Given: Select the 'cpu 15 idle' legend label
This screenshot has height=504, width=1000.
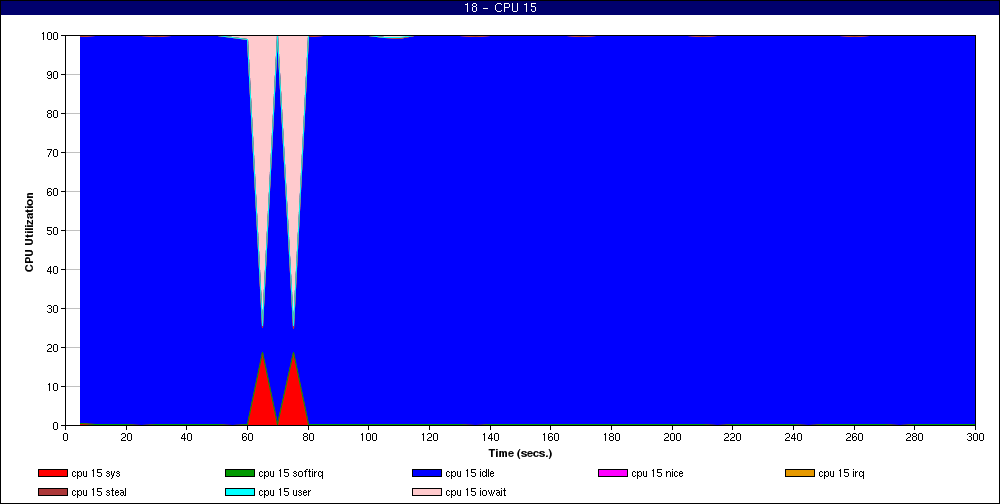Looking at the screenshot, I should pyautogui.click(x=470, y=473).
